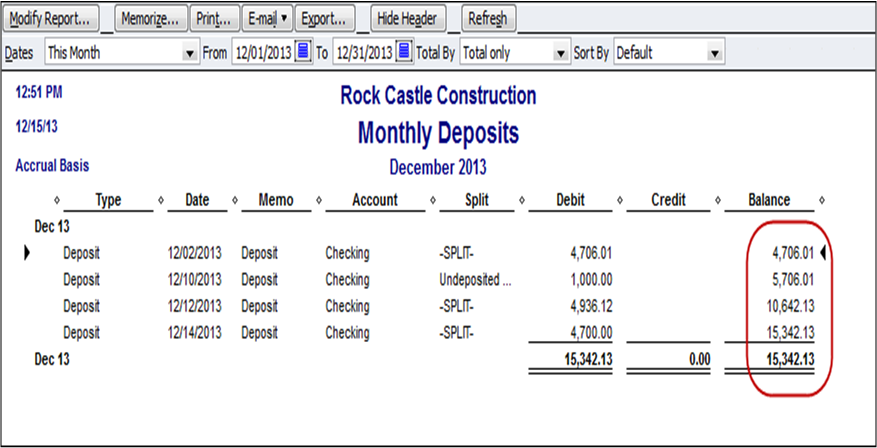Click the December 2013 subtitle
The height and width of the screenshot is (448, 877).
(438, 167)
